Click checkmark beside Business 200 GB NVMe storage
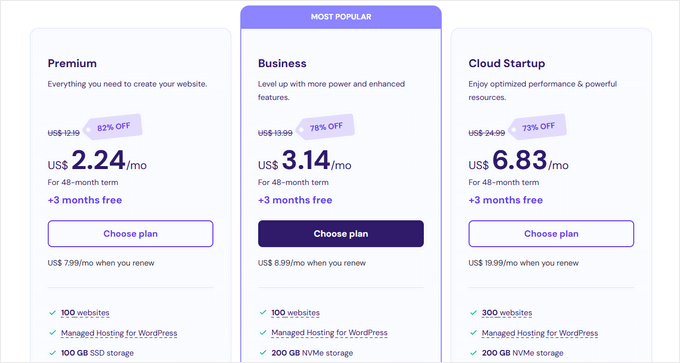680x363 pixels. coord(263,353)
